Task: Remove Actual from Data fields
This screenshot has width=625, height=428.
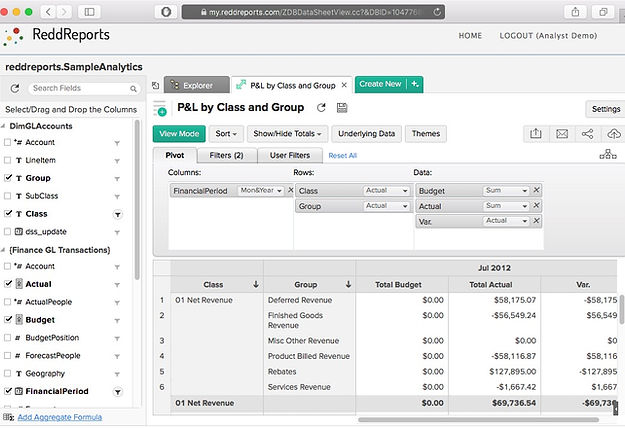Action: pyautogui.click(x=537, y=205)
